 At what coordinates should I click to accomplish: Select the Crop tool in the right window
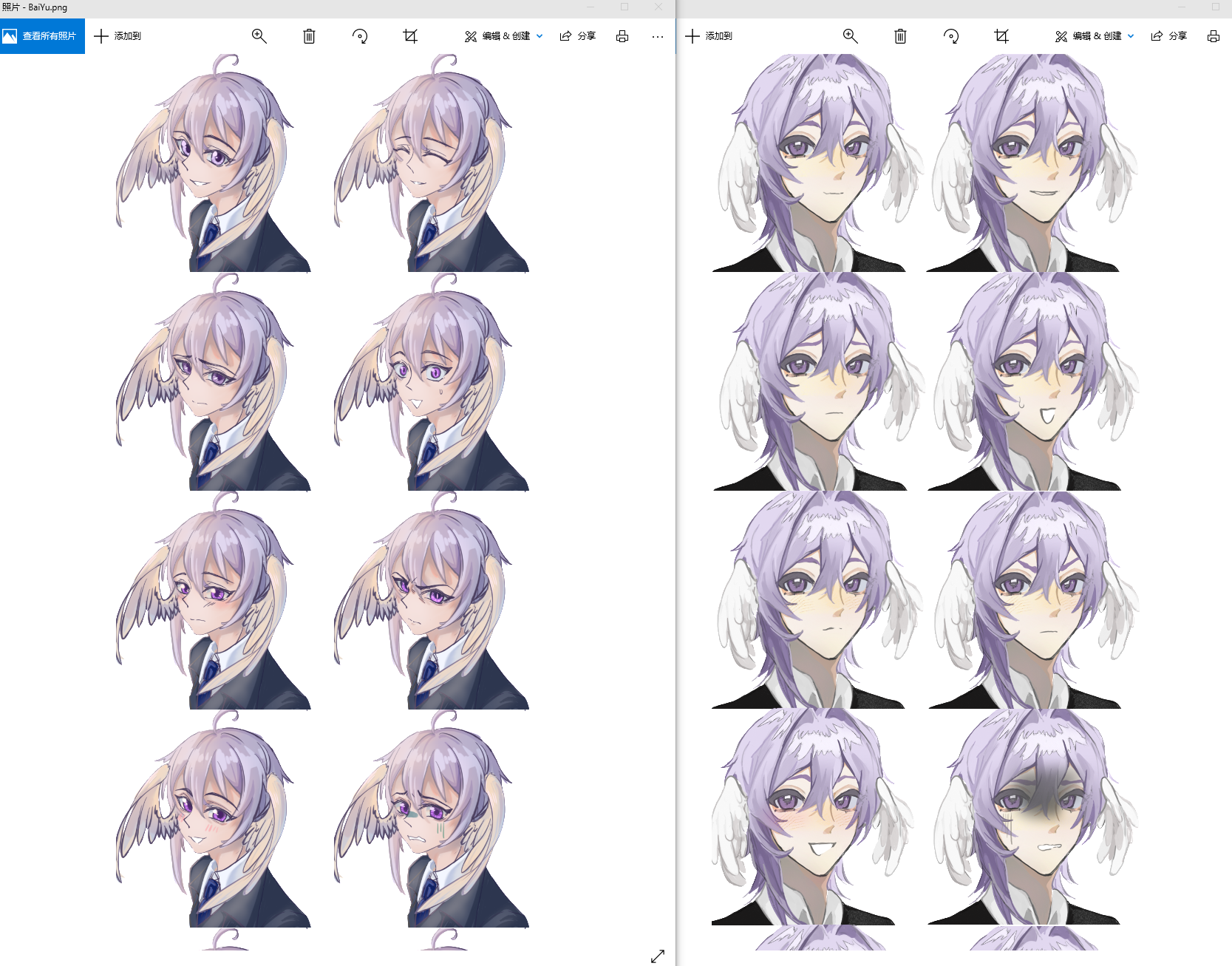(1001, 35)
